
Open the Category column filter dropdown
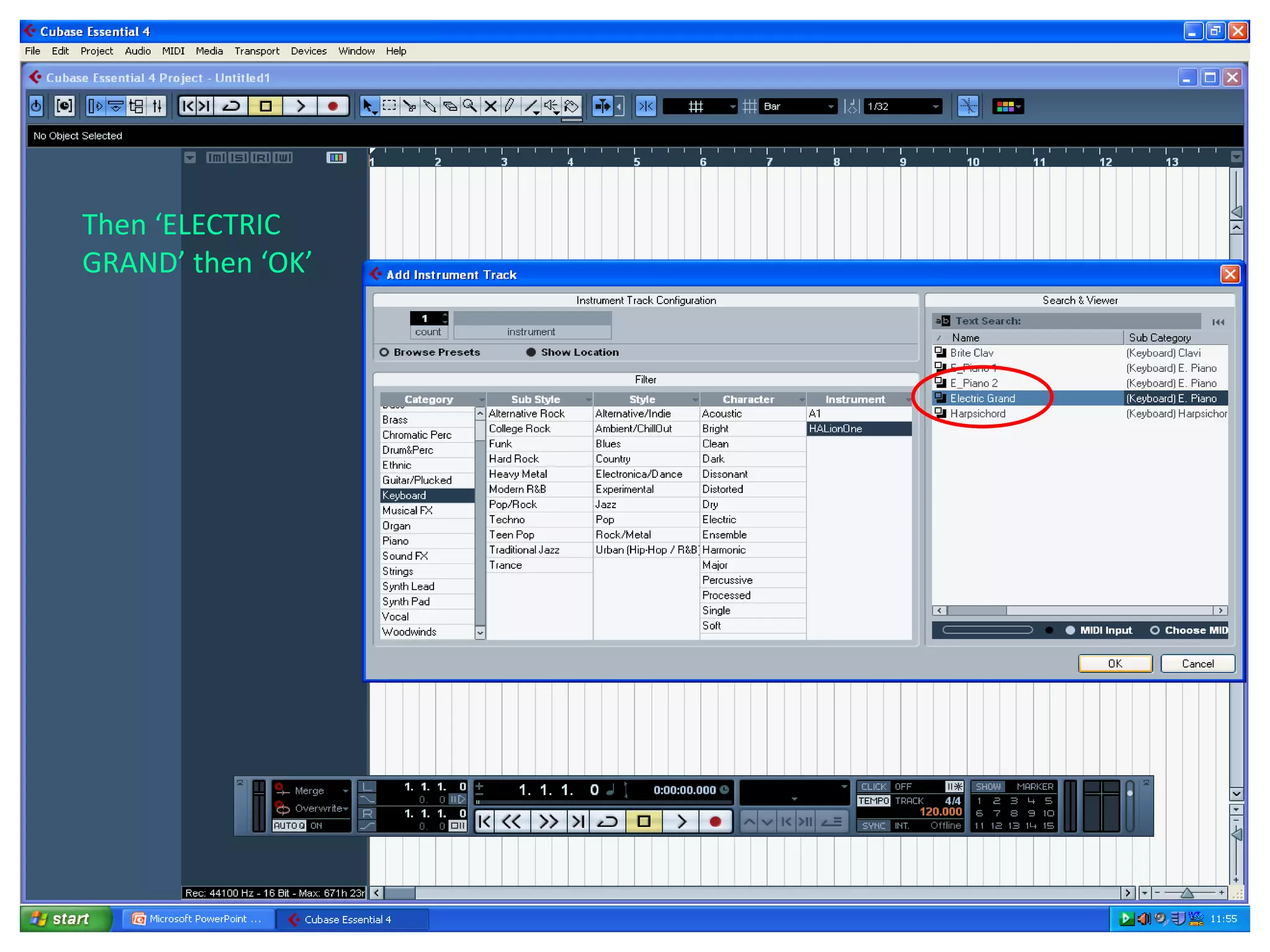tap(481, 400)
